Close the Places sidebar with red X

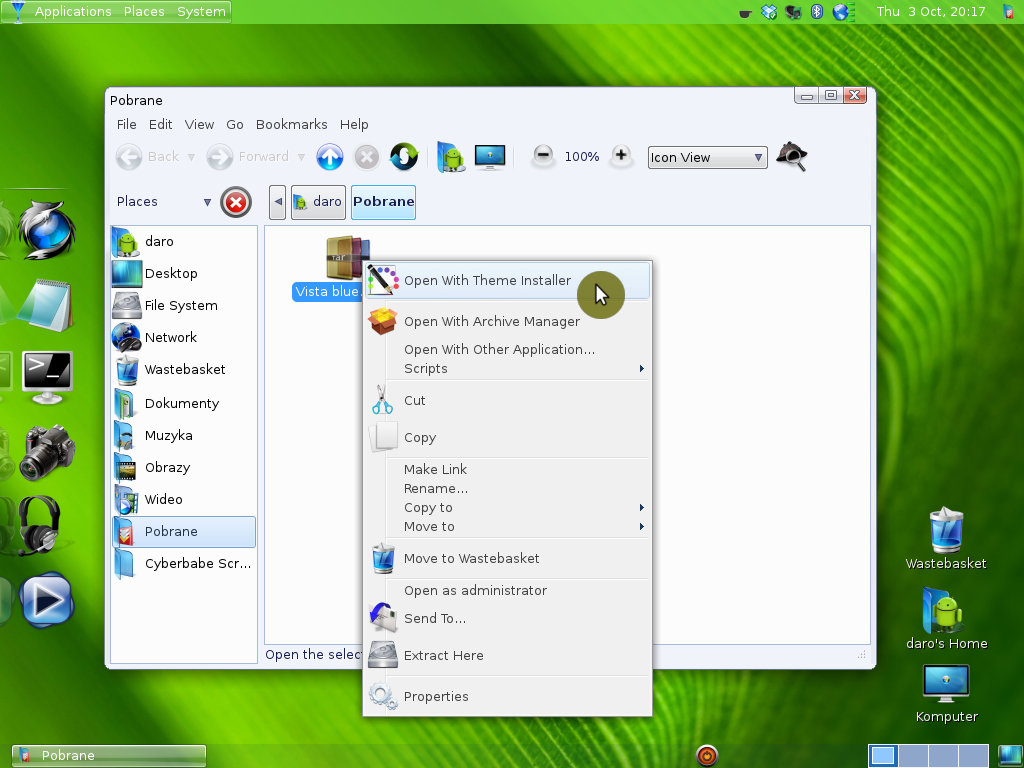(236, 202)
